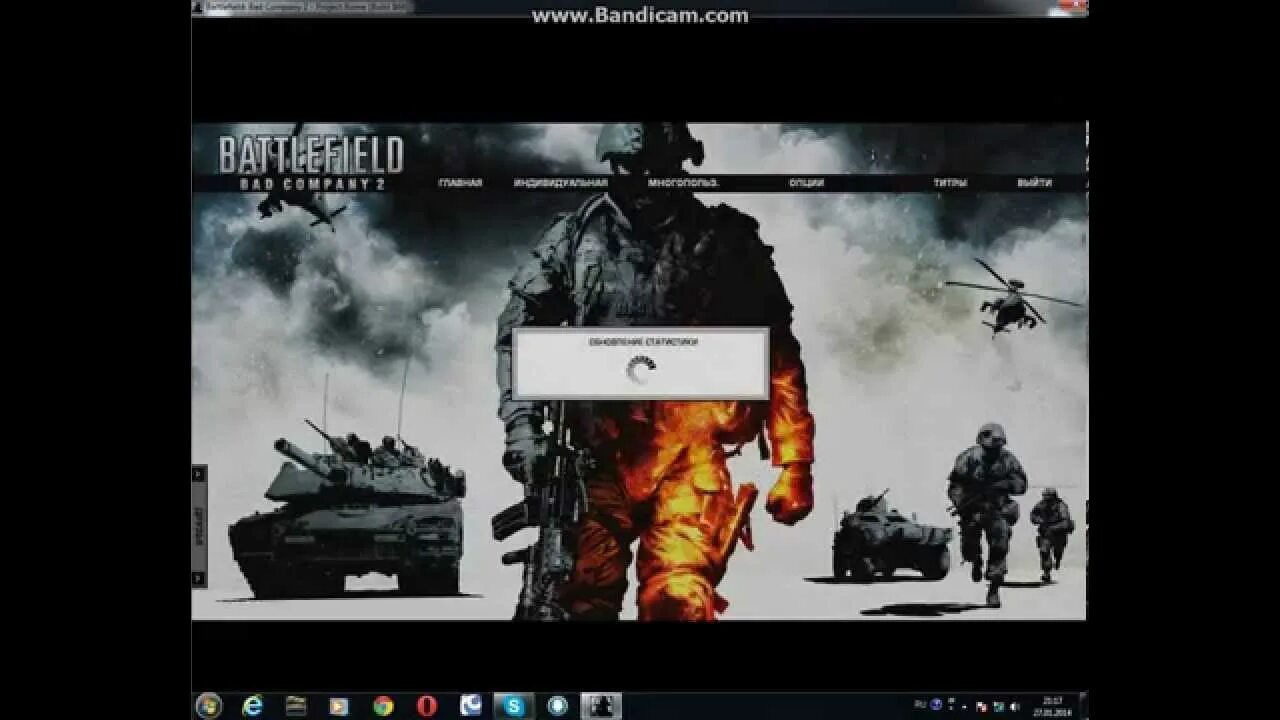Click the Battlefield Bad Company 2 logo
Viewport: 1280px width, 720px height.
pos(311,162)
